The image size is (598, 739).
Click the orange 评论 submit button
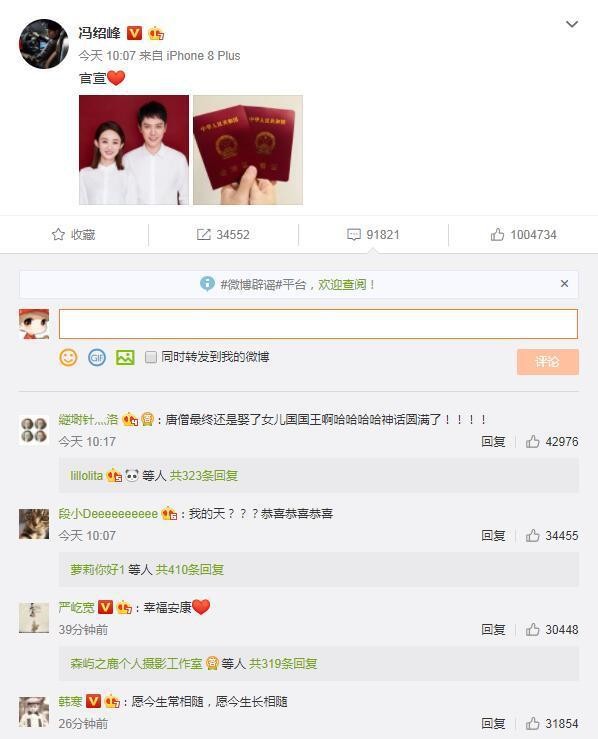[x=548, y=362]
